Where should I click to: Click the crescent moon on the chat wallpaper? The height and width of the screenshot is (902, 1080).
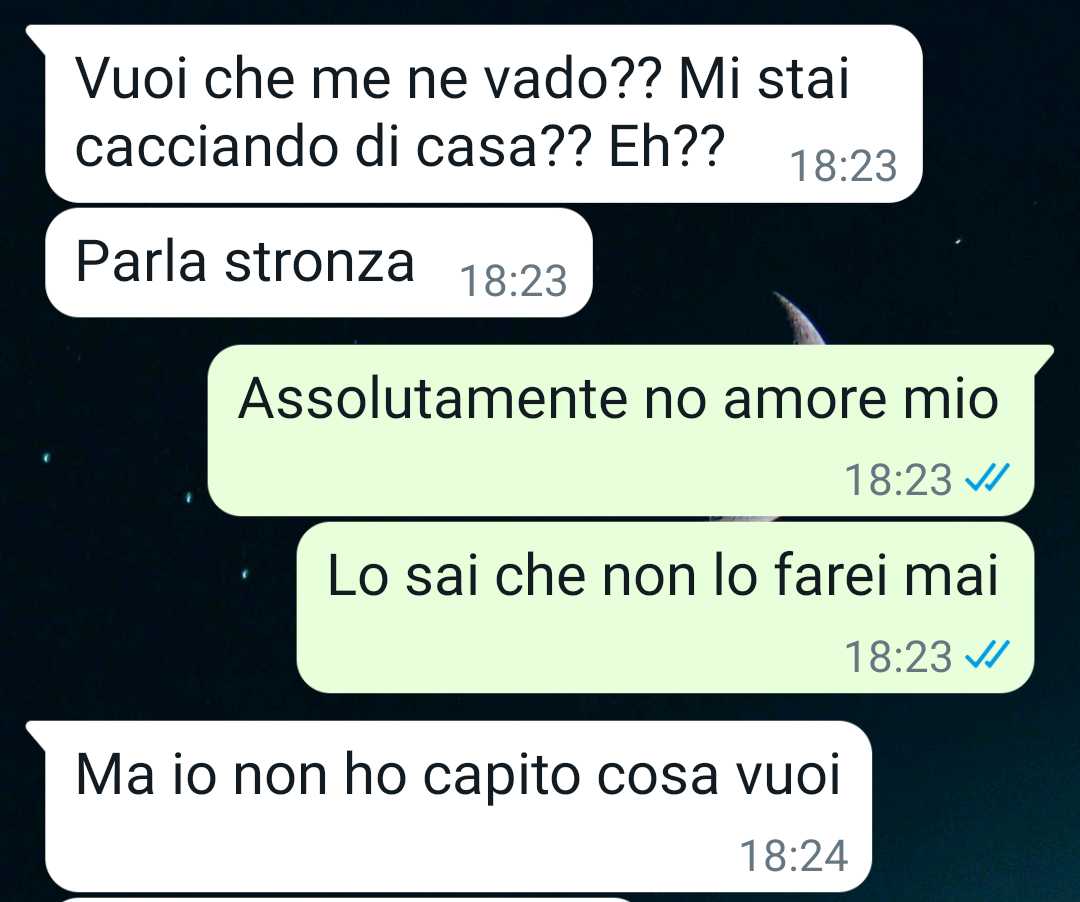(x=799, y=318)
